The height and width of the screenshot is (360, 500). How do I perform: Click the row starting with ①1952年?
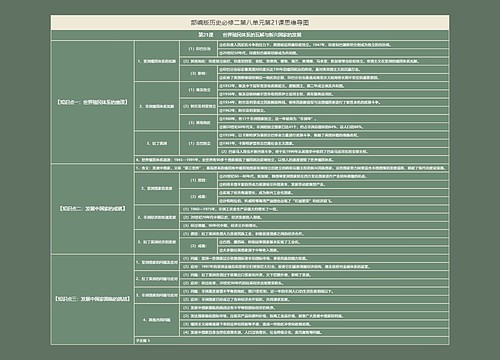333,86
